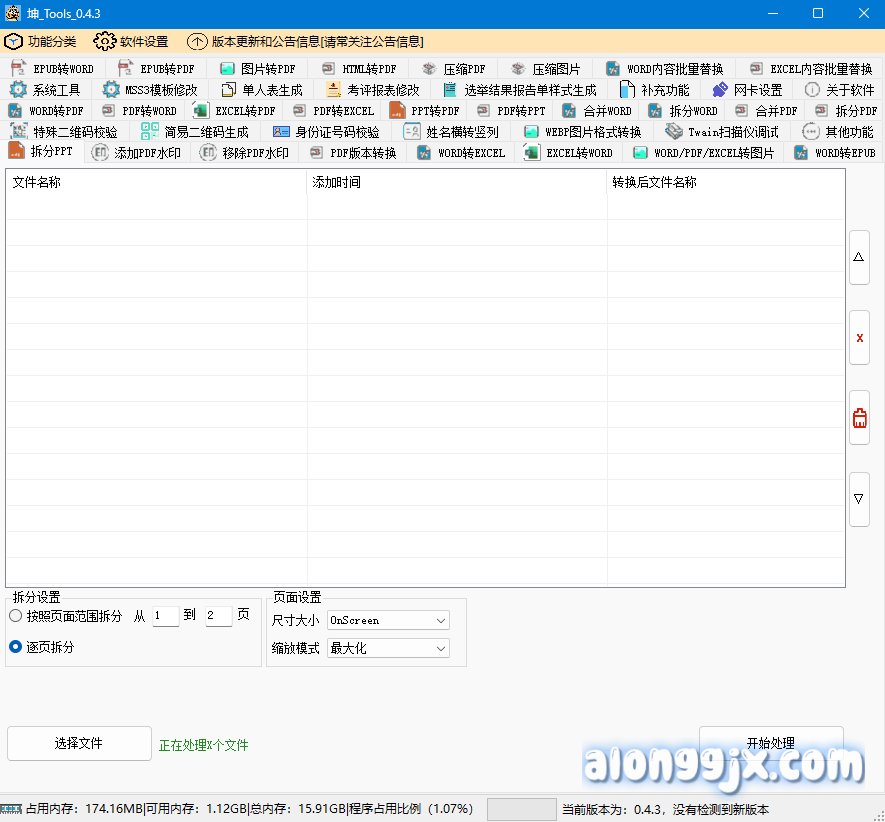This screenshot has width=885, height=822.
Task: Move selected file down with triangle button
Action: click(859, 498)
